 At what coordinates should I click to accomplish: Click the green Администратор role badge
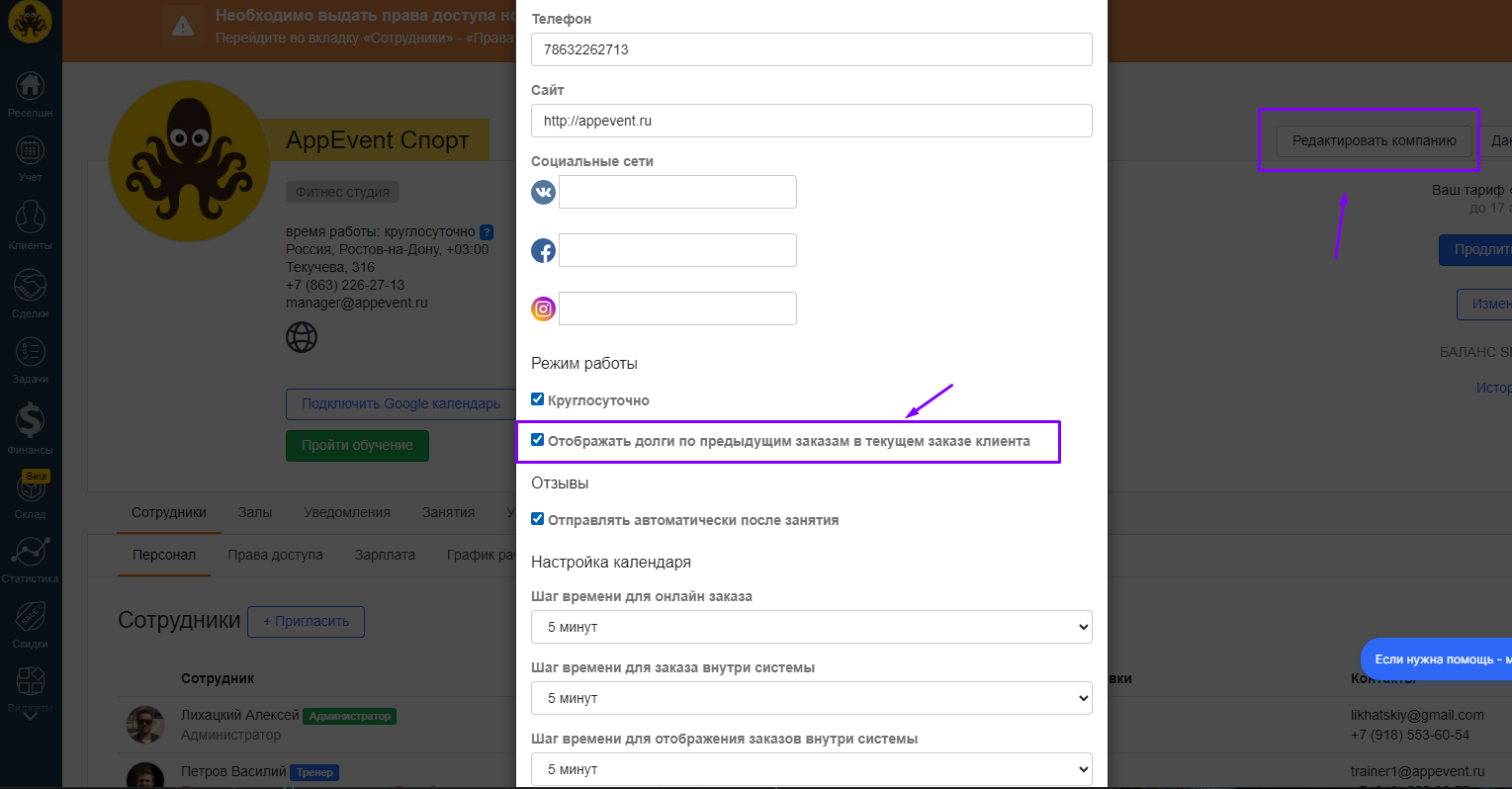tap(350, 716)
